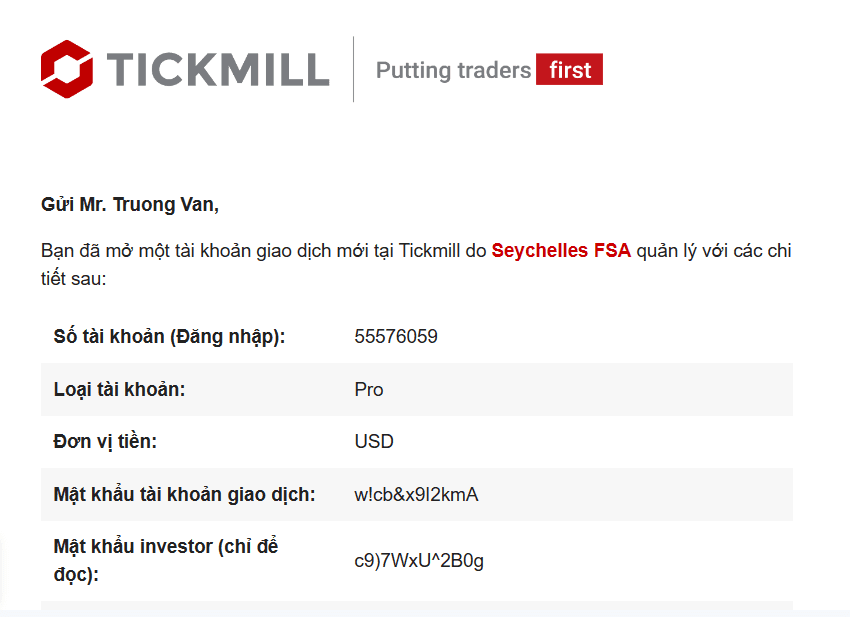Click the "Putting traders" tagline text
The width and height of the screenshot is (850, 617).
click(453, 70)
